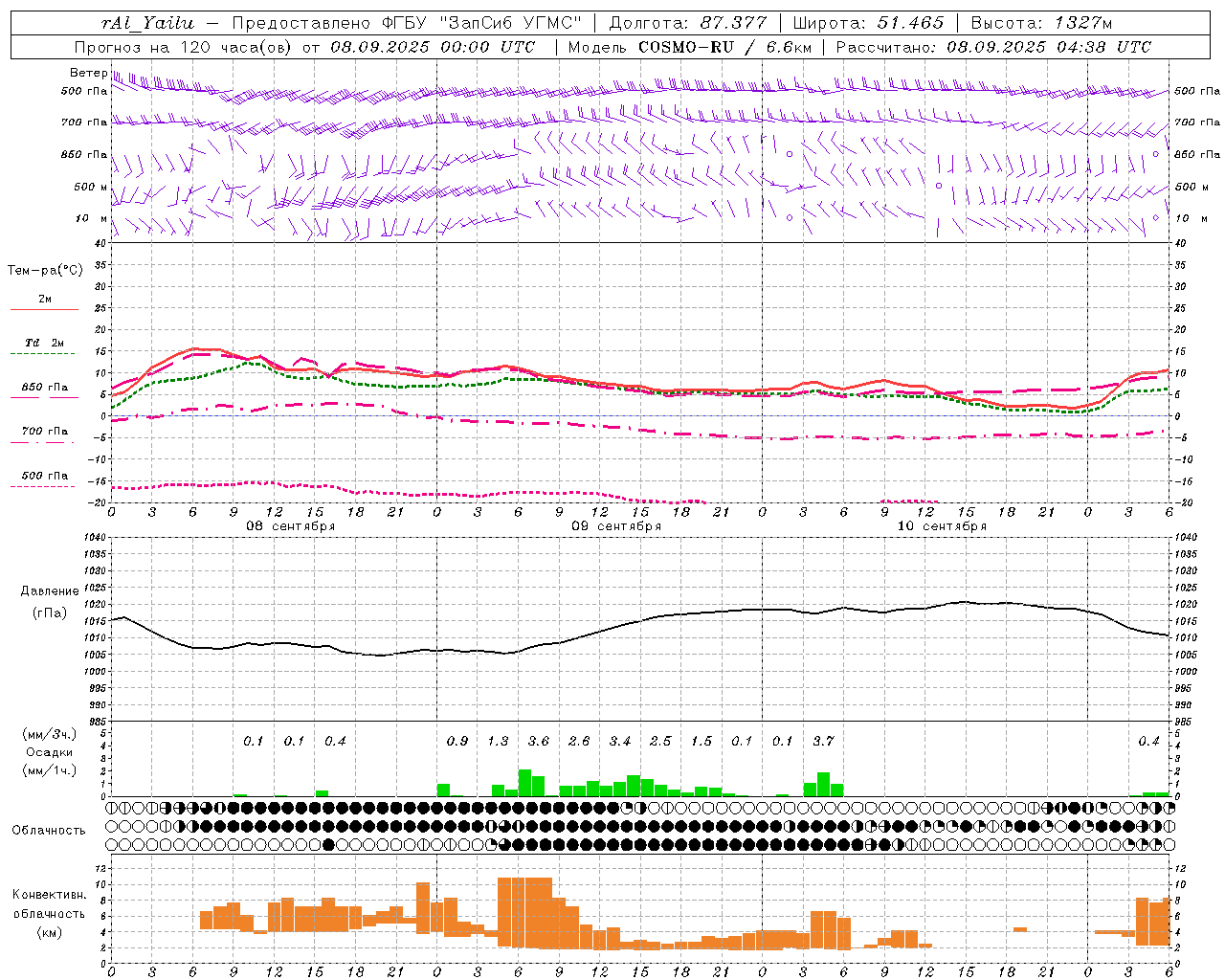Click the 'Высота: 1327м' elevation value
Screen dimensions: 1225x980
tap(1041, 23)
